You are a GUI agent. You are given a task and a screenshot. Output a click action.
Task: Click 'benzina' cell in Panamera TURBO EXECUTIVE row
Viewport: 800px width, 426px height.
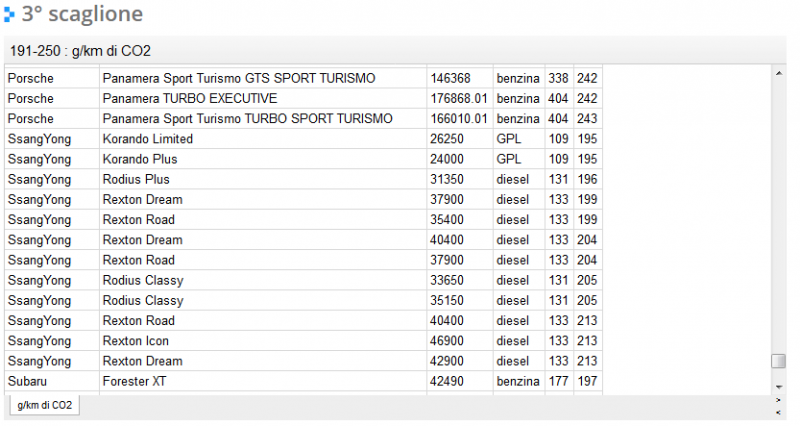pos(519,98)
